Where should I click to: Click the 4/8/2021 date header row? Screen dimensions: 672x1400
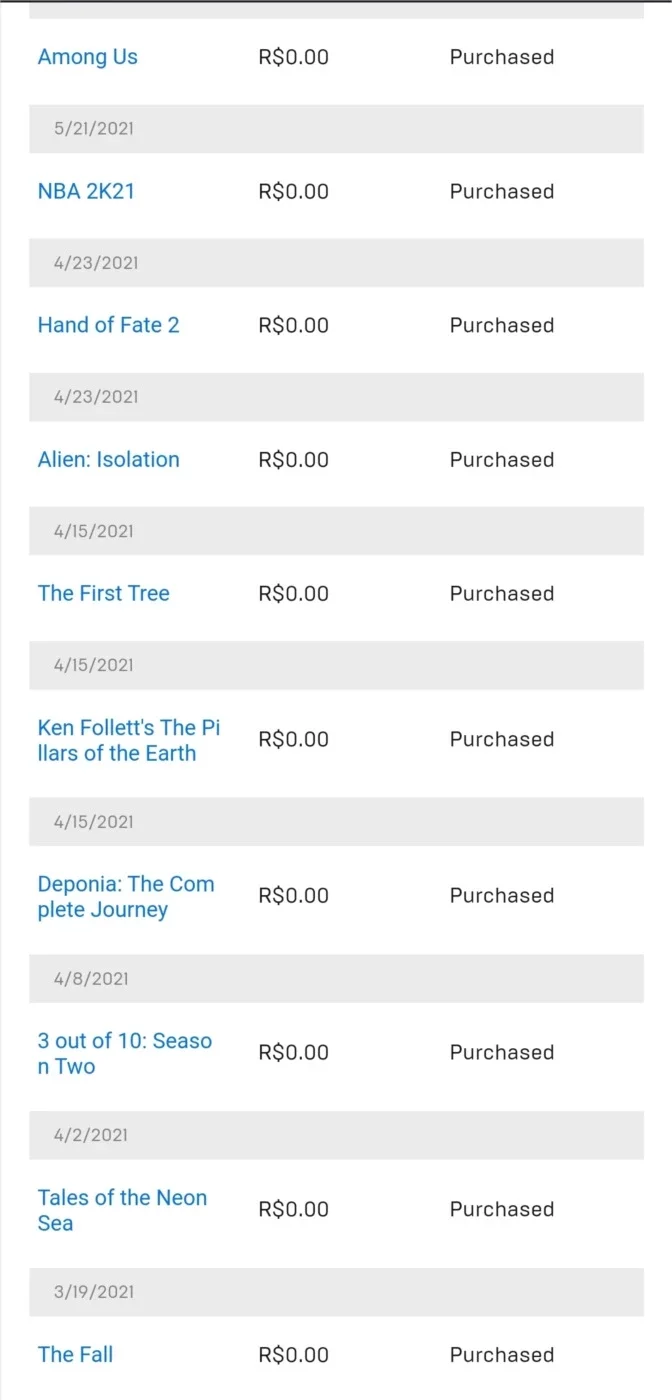[336, 978]
